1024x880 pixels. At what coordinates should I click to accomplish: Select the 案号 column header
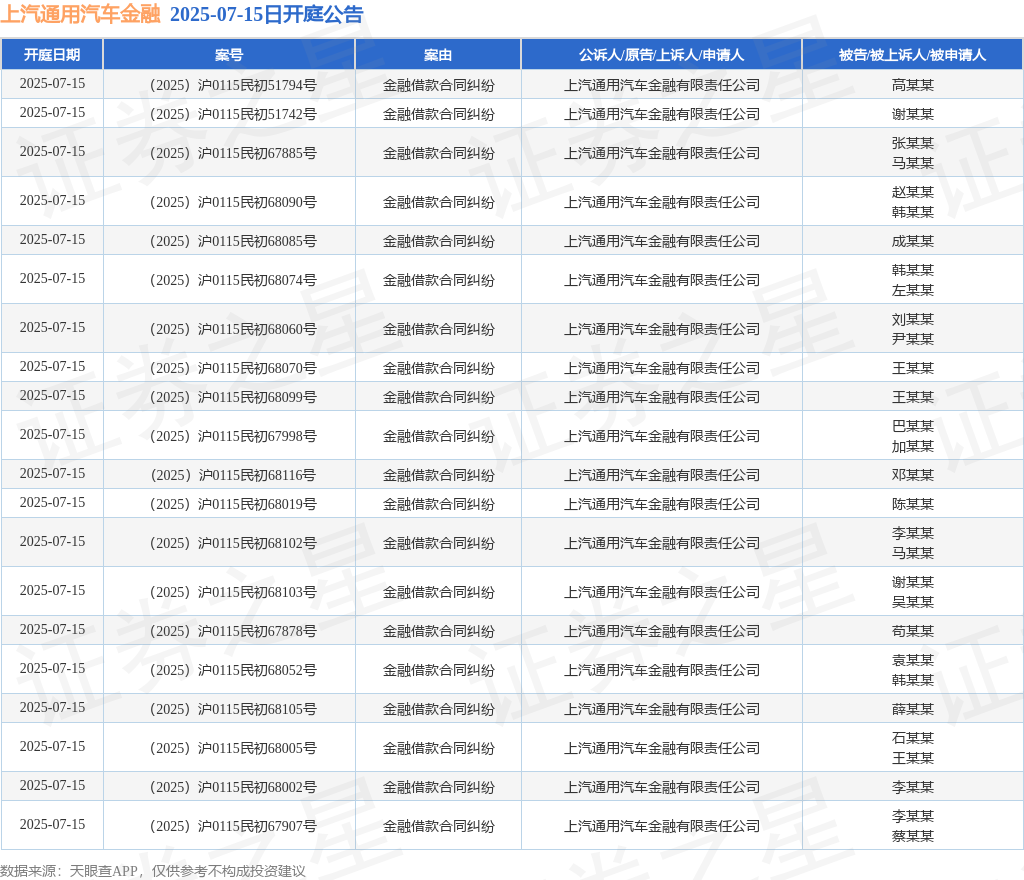pos(229,55)
